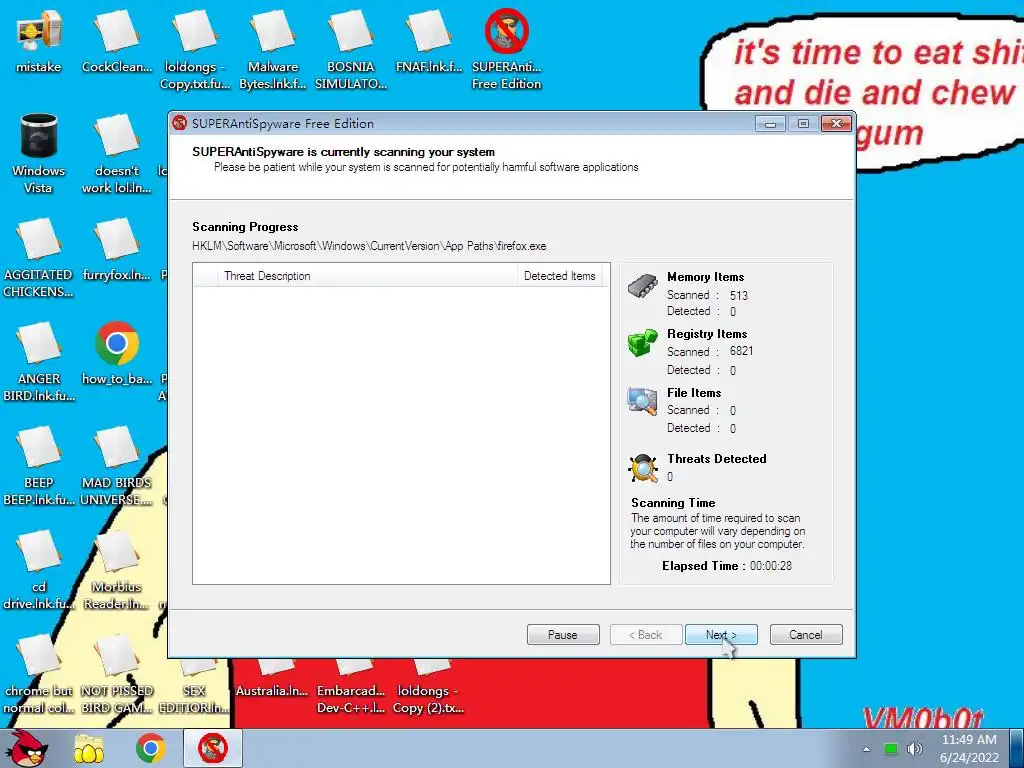Pause the SUPERAntiSpyware scan

pyautogui.click(x=563, y=635)
